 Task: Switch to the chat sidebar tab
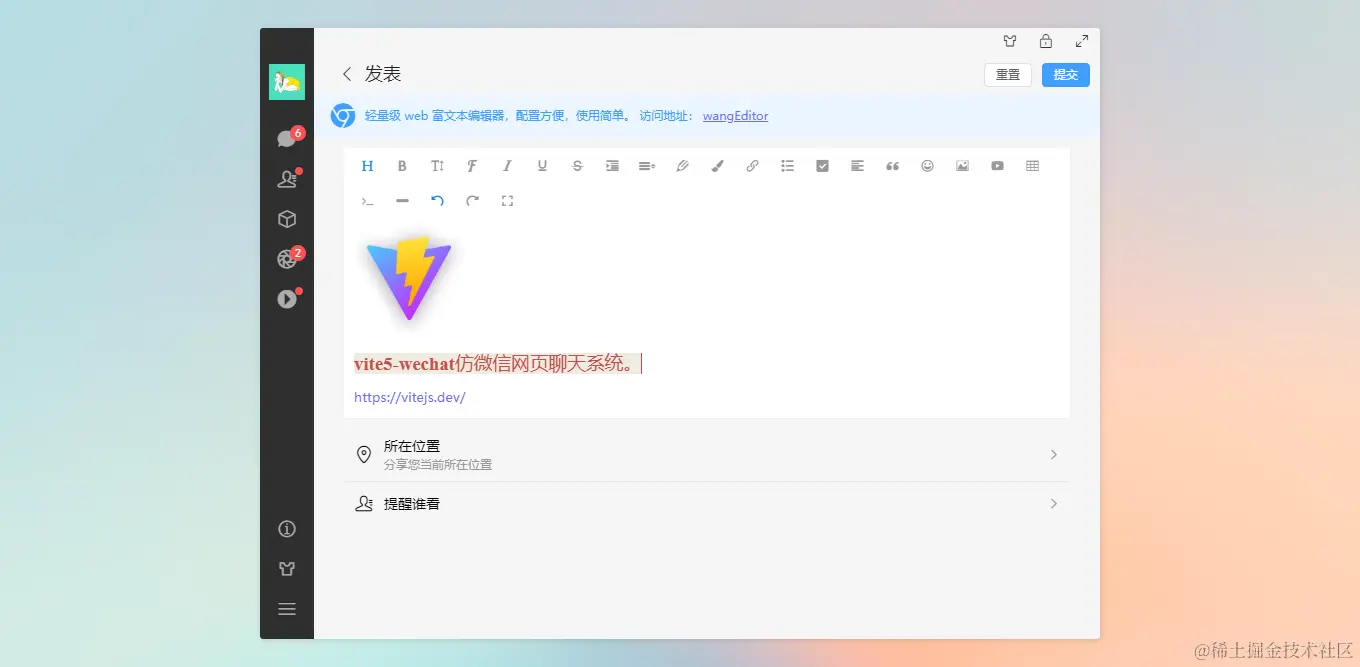pos(287,138)
